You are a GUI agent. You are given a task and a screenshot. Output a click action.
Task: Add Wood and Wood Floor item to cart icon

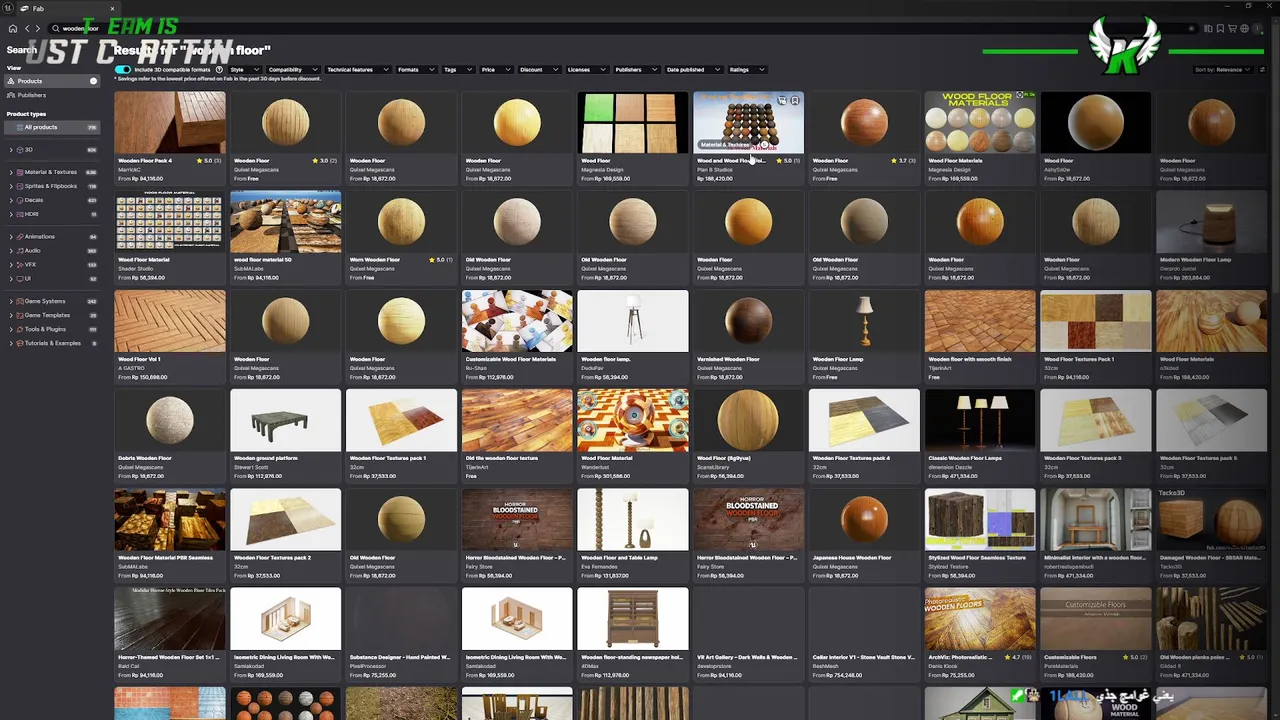[782, 101]
